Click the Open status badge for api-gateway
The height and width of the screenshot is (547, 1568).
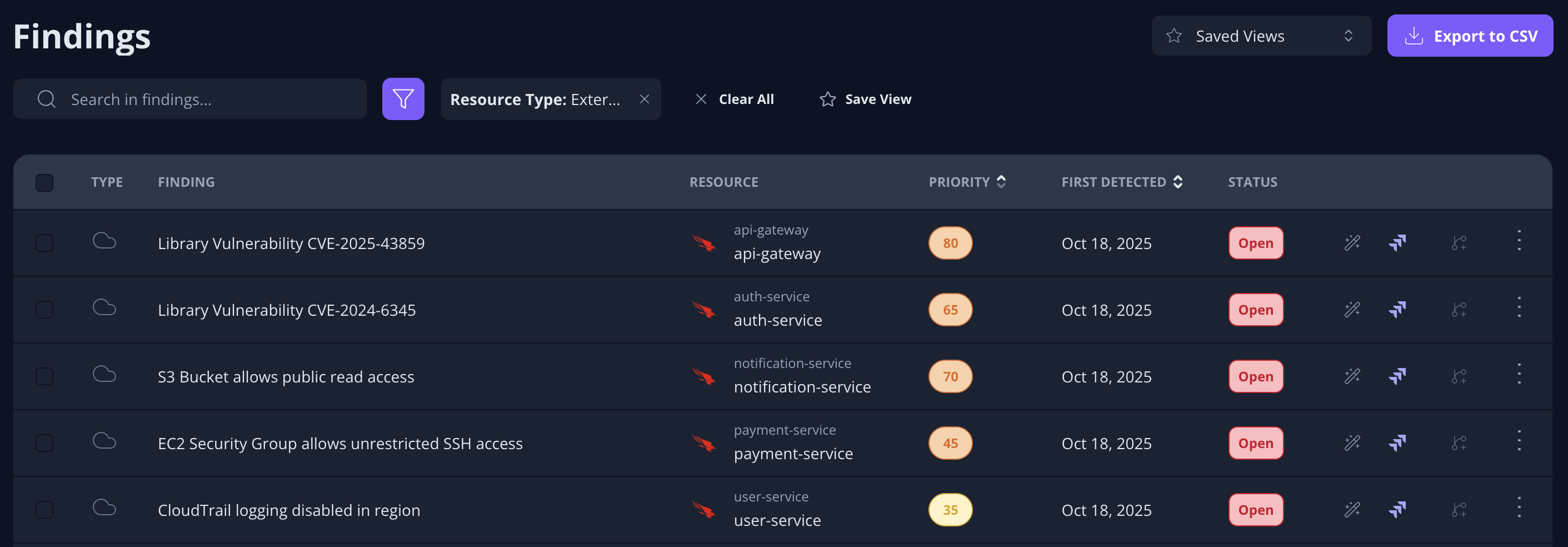(1256, 243)
